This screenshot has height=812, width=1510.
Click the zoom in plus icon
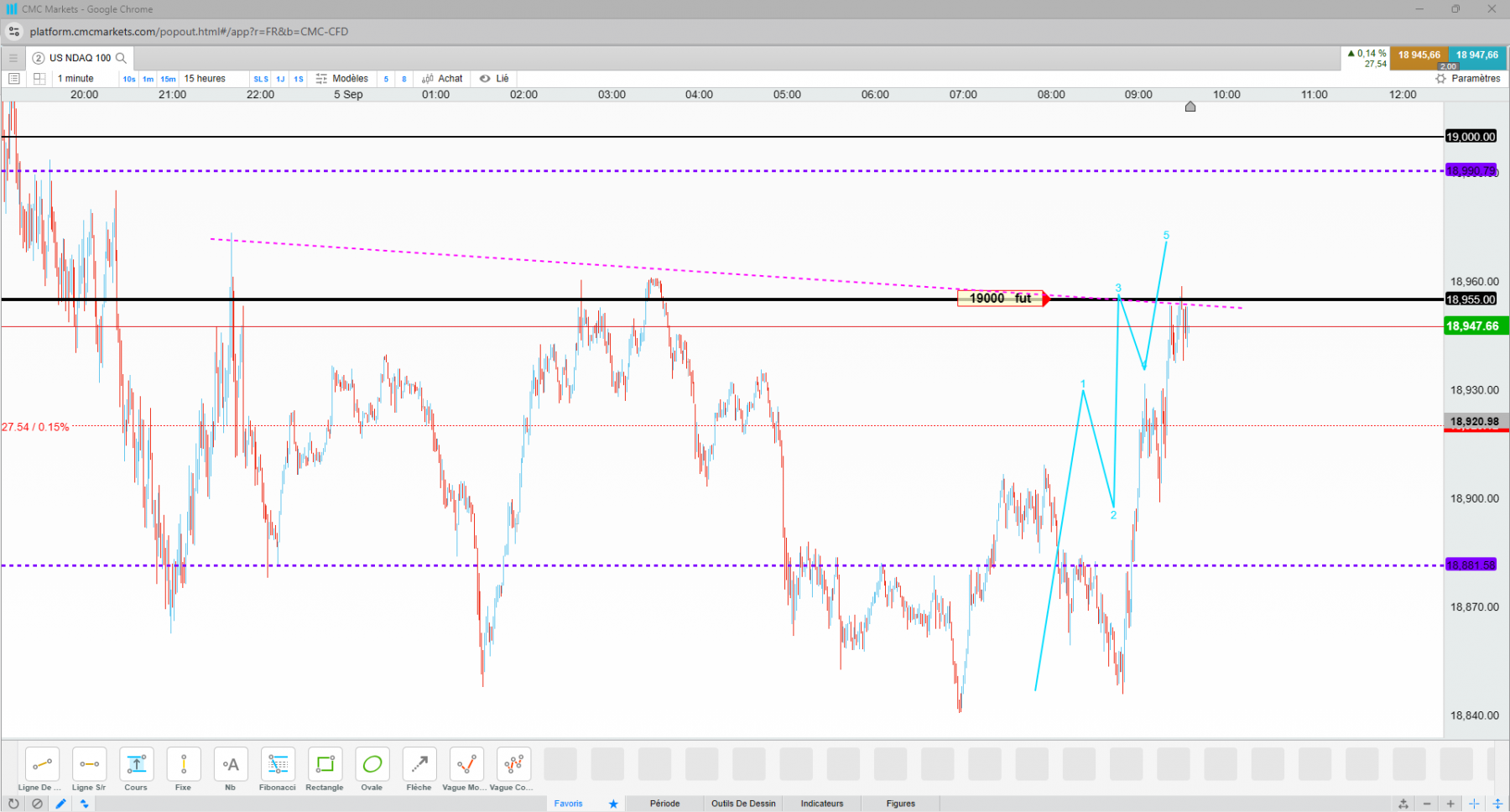point(1450,804)
